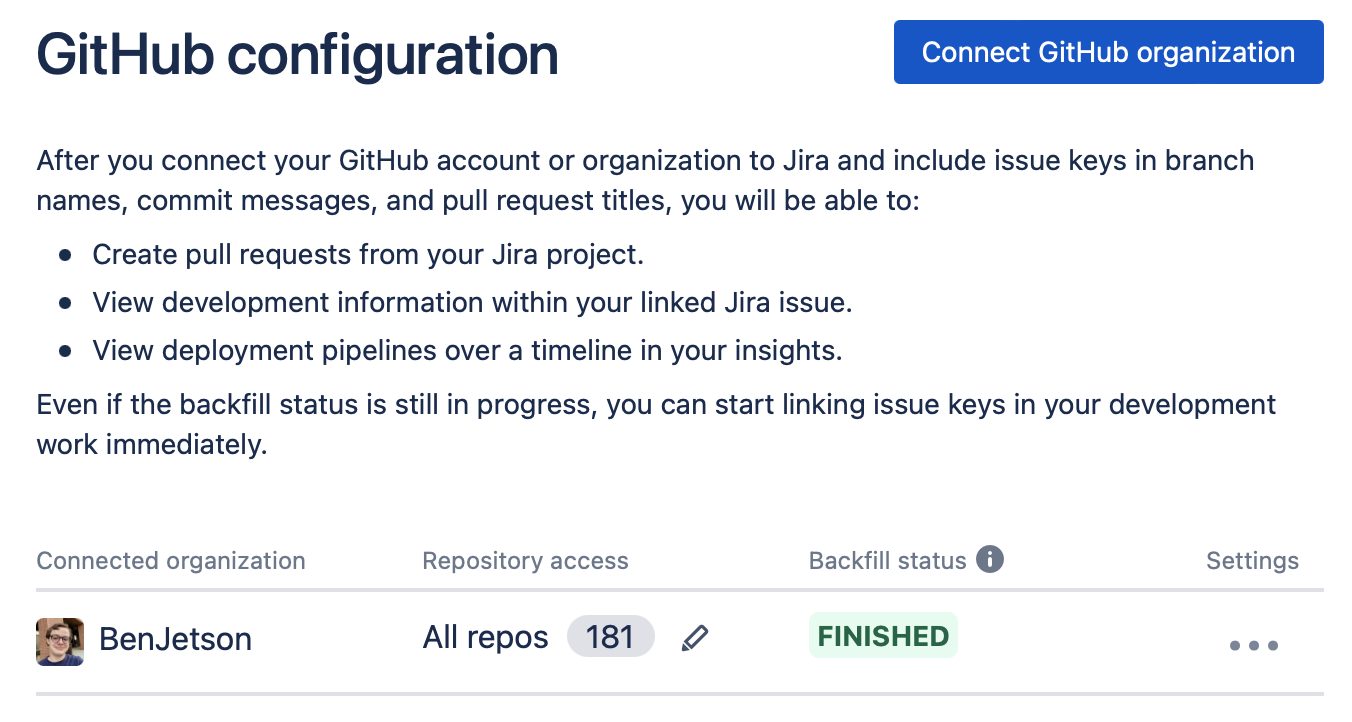Click the Repository access column header
Viewport: 1352px width, 722px height.
coord(525,560)
